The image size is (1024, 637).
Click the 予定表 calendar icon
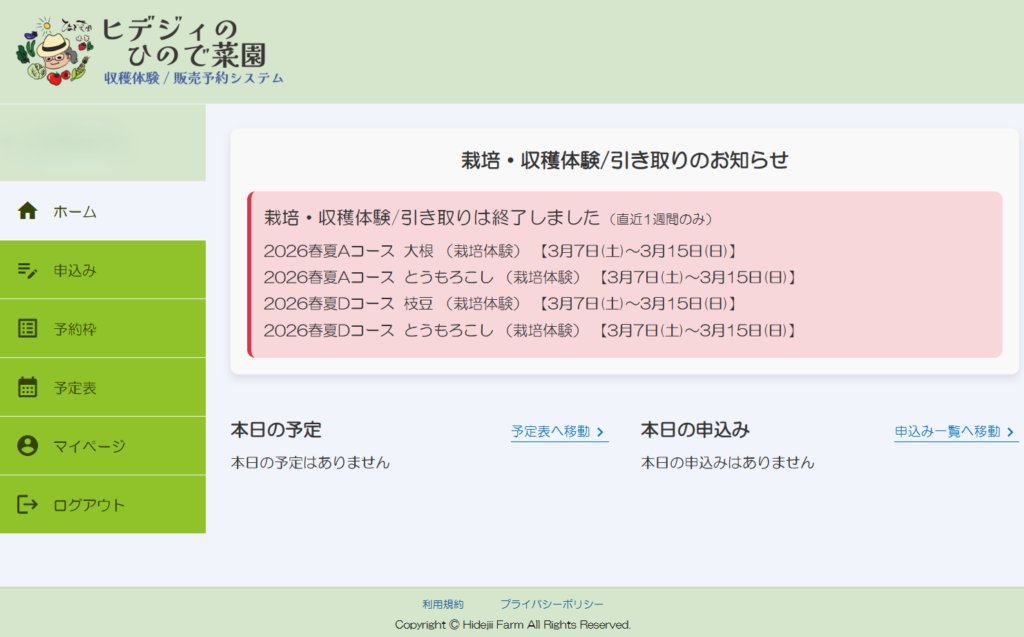(28, 387)
